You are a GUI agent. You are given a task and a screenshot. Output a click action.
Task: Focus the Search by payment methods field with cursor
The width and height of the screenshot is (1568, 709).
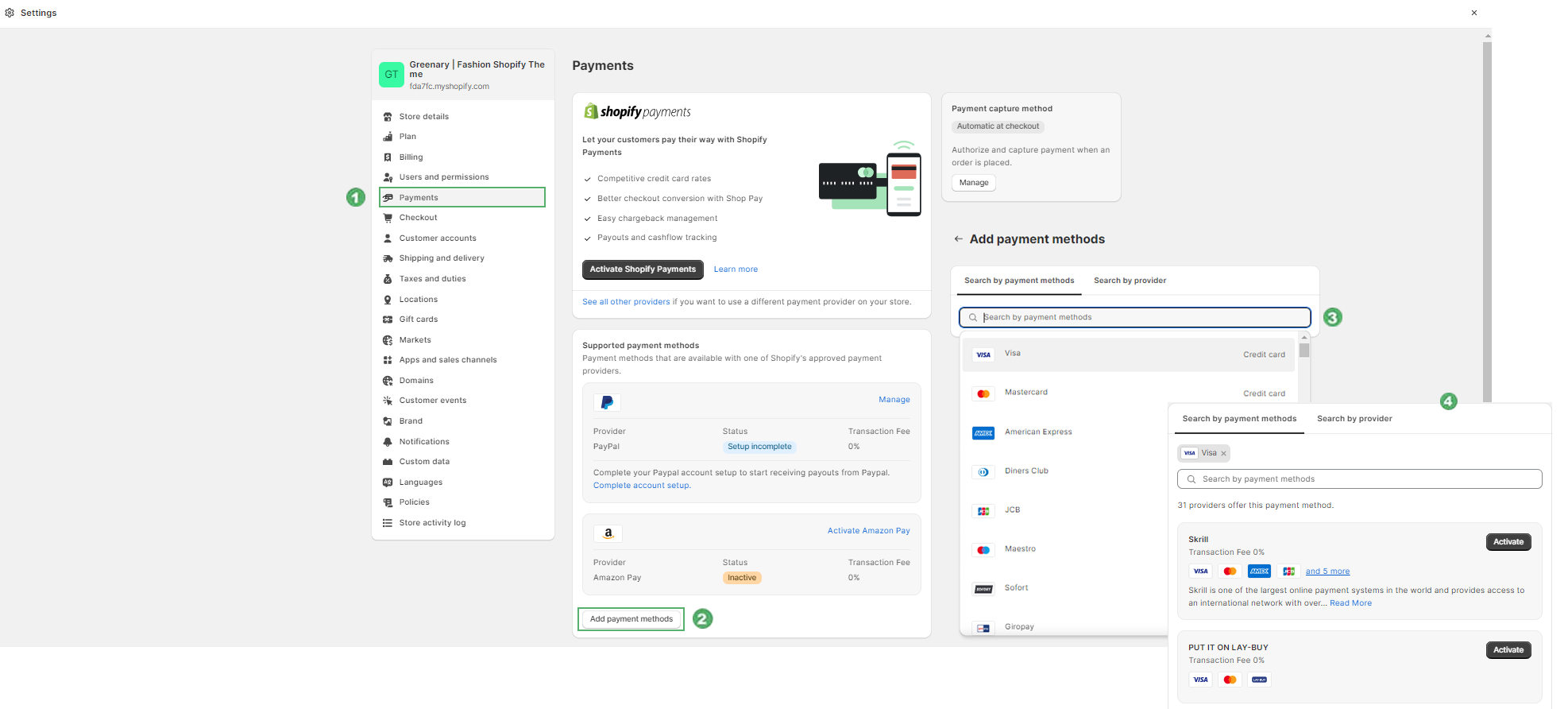[1134, 317]
